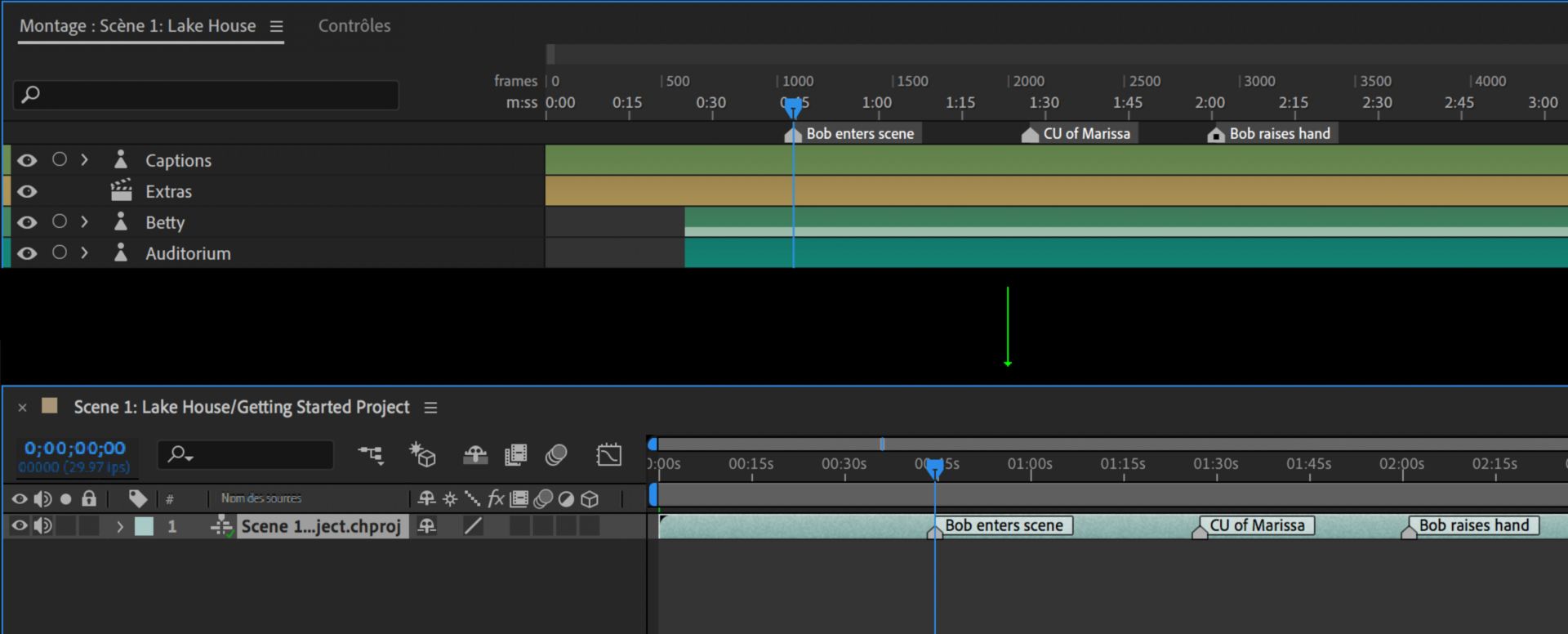Image resolution: width=1568 pixels, height=634 pixels.
Task: Click the current timecode 0;00;00;00
Action: click(x=75, y=448)
